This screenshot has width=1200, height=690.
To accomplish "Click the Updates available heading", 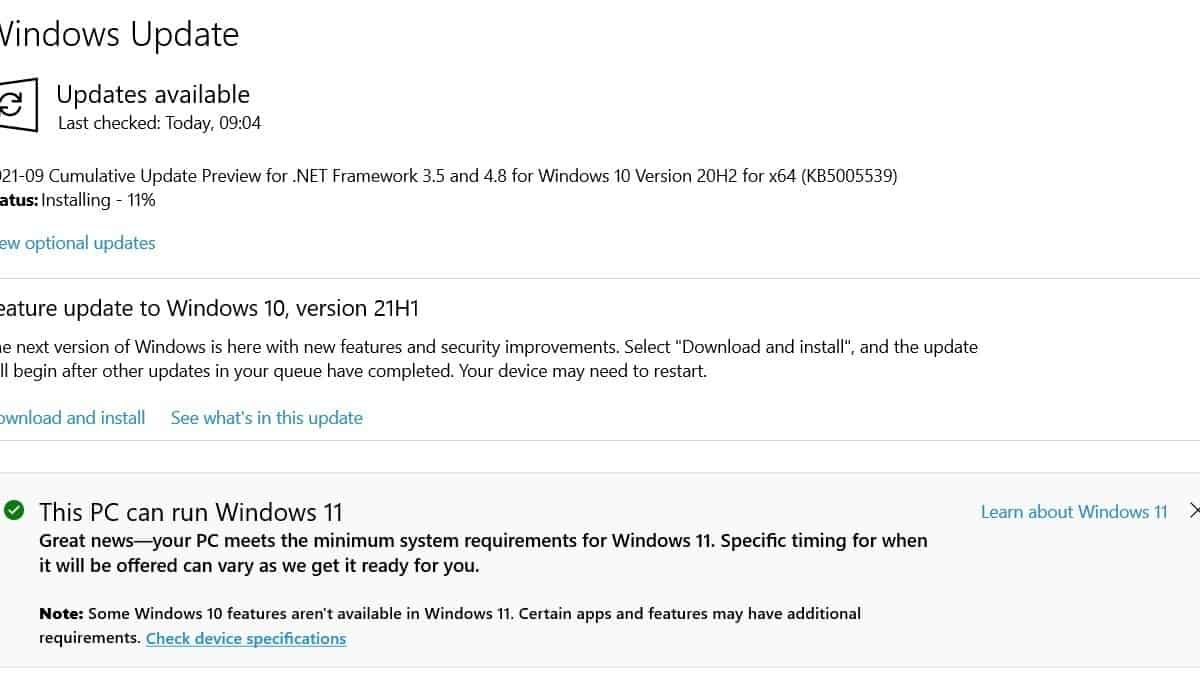I will (x=153, y=95).
